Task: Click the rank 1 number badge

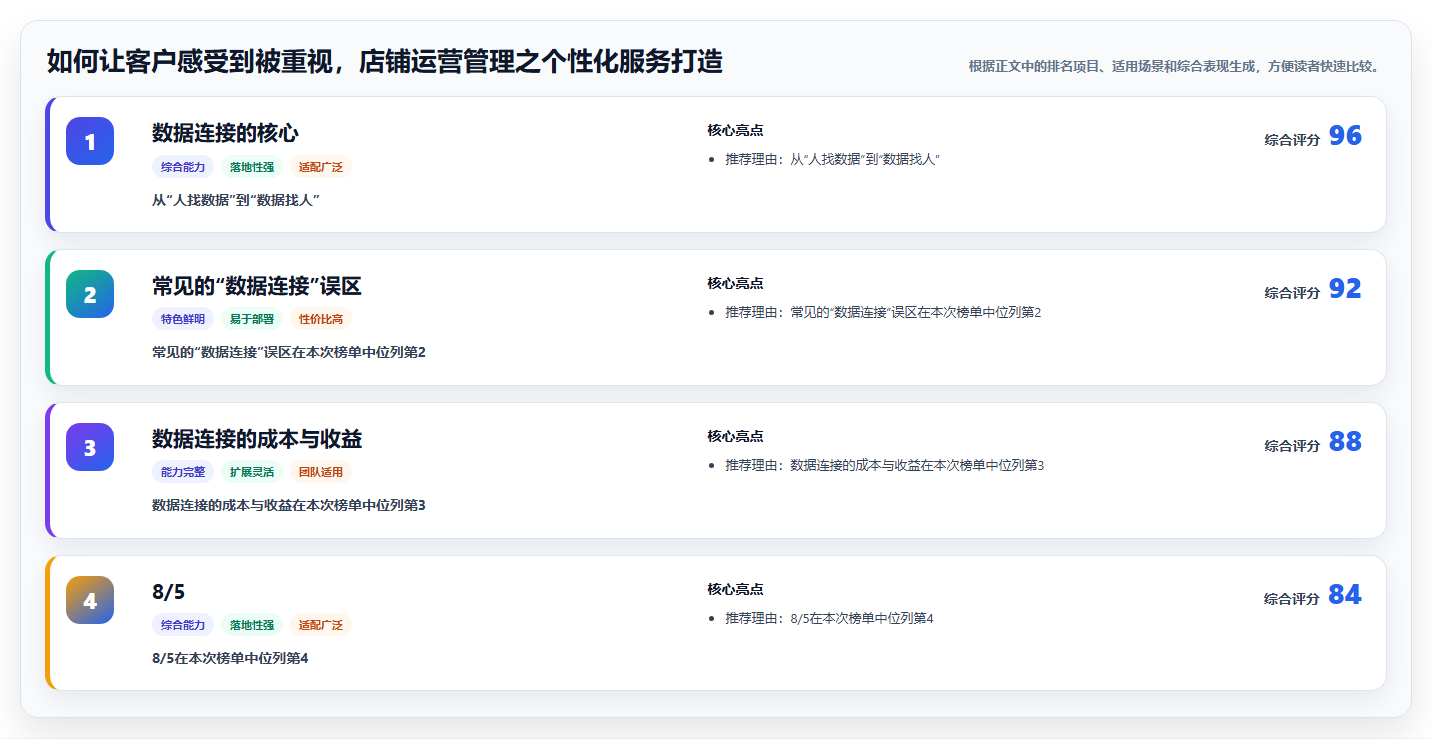Action: point(90,141)
